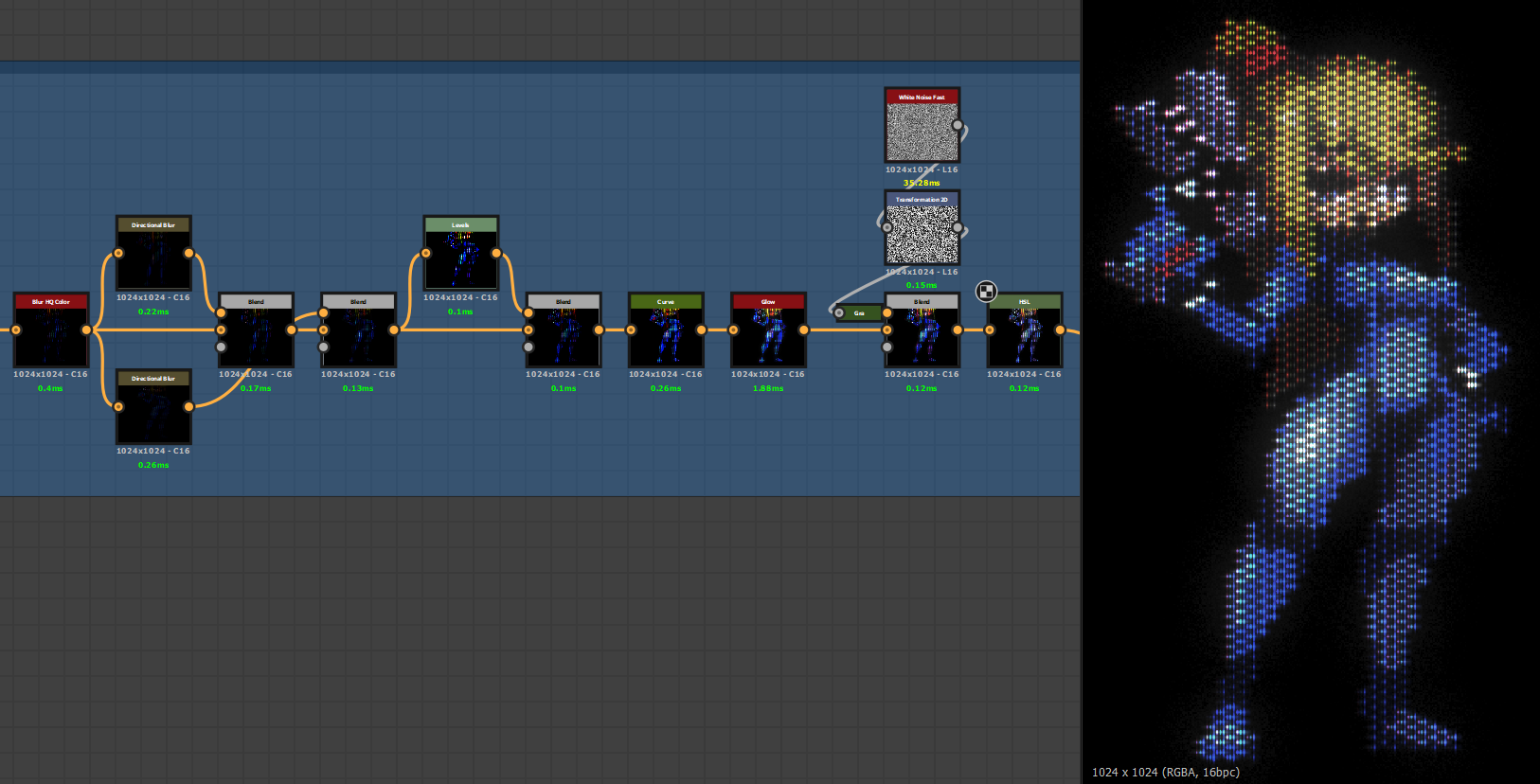
Task: Click output connector of Directional Blur 0.26ms node
Action: 188,406
